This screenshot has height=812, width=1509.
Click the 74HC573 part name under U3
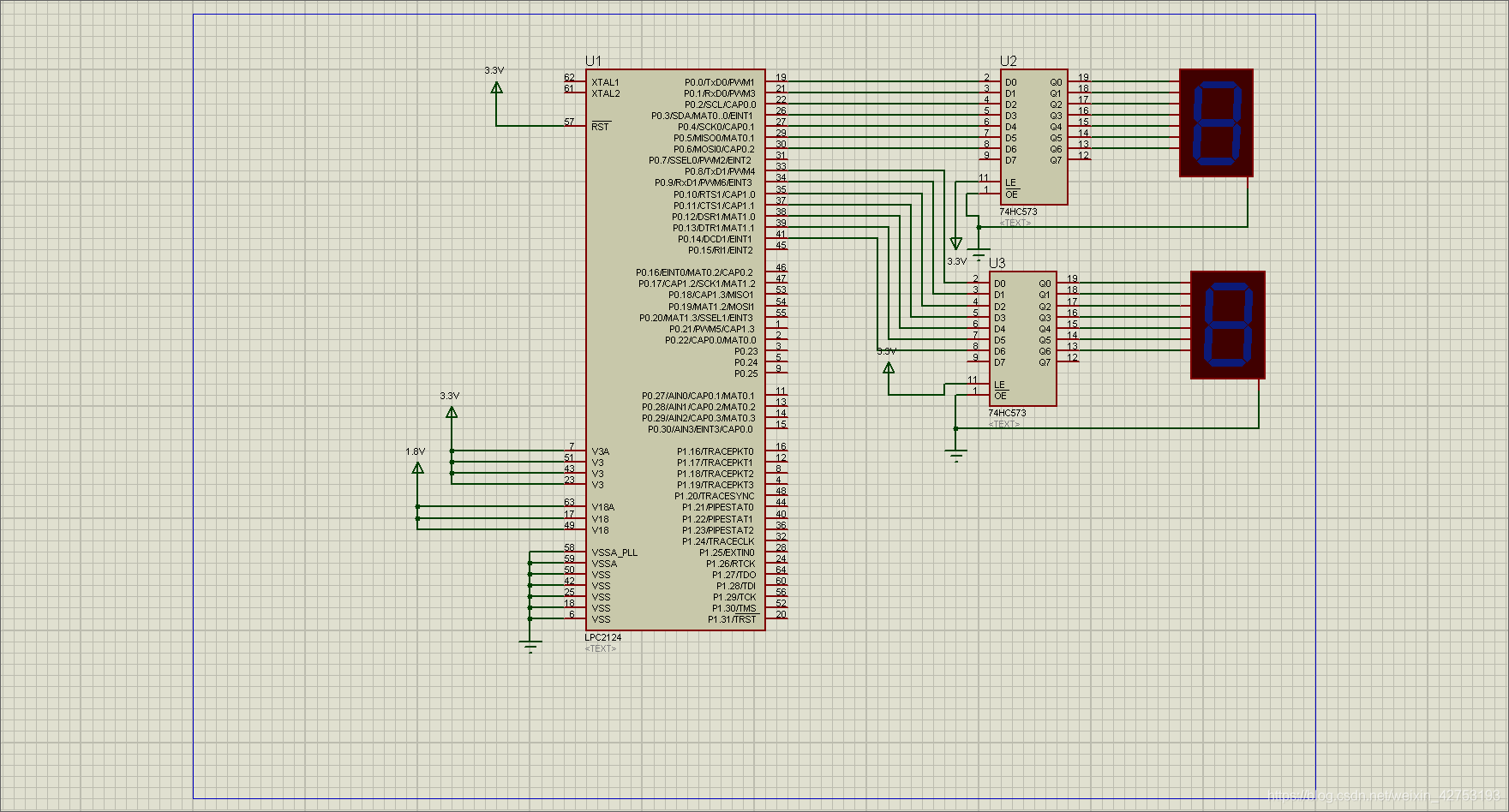click(x=1007, y=413)
